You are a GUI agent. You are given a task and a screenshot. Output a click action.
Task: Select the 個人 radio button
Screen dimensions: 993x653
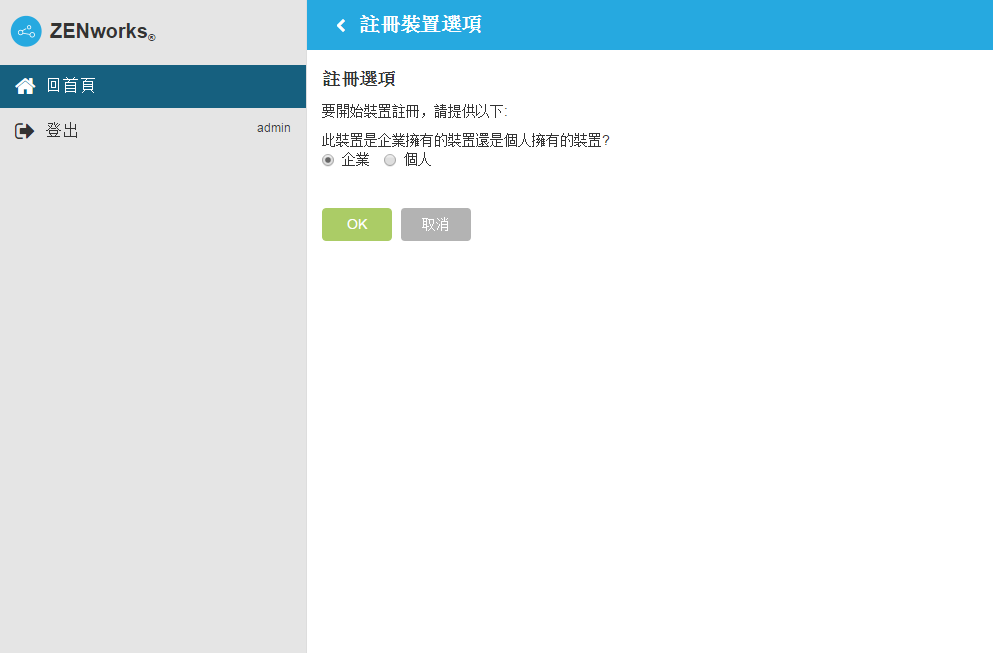[390, 160]
